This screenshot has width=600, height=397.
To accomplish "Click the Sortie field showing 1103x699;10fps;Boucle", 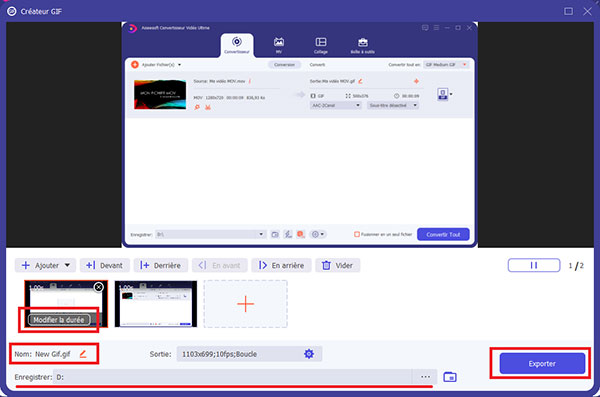I will (x=249, y=354).
